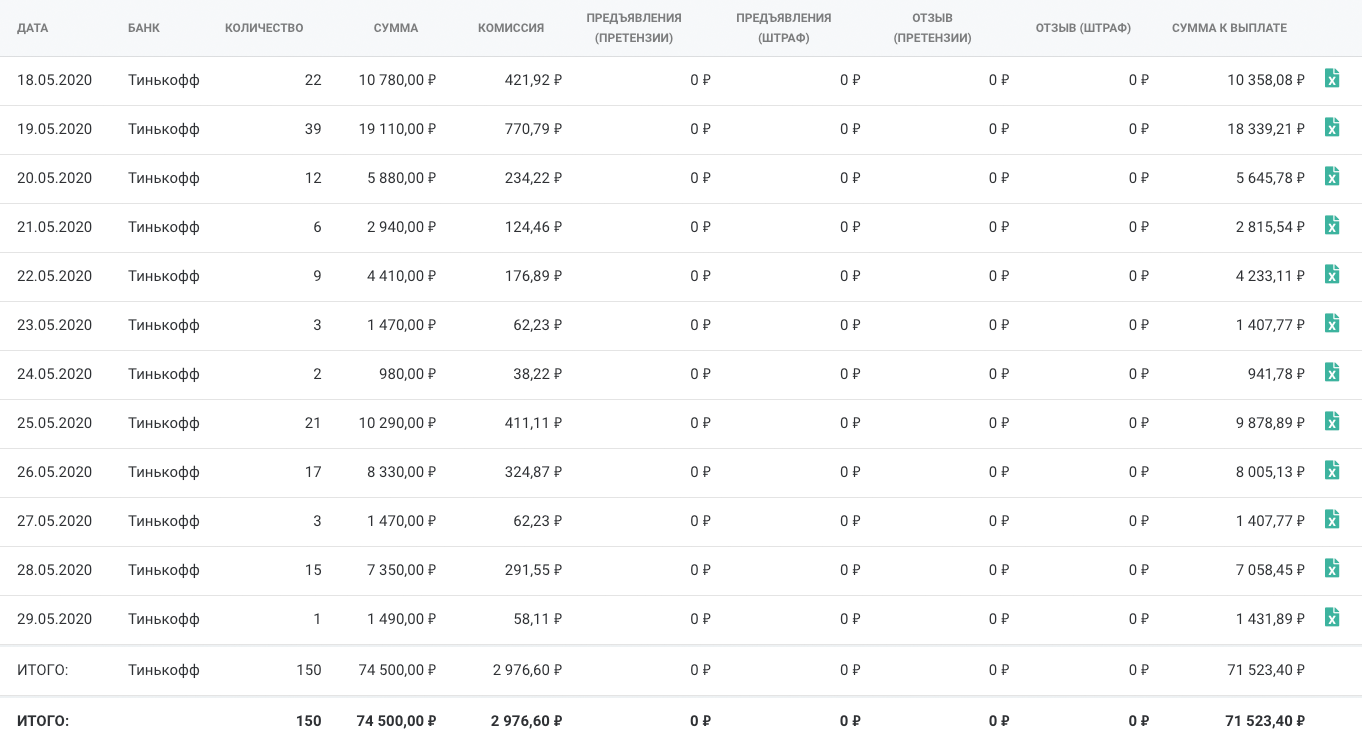
Task: Click the commission 291,55 ₽
Action: [534, 570]
